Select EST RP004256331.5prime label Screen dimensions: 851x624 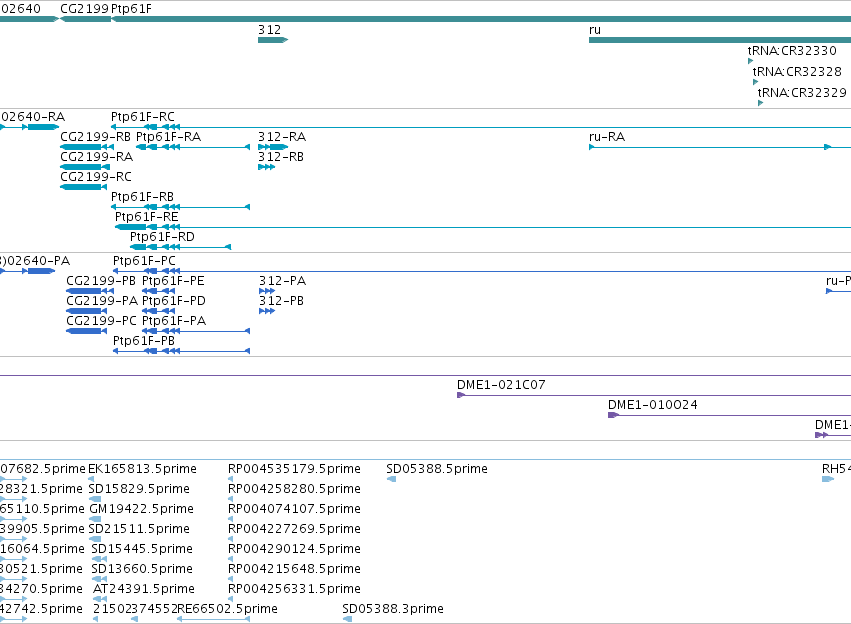click(294, 589)
